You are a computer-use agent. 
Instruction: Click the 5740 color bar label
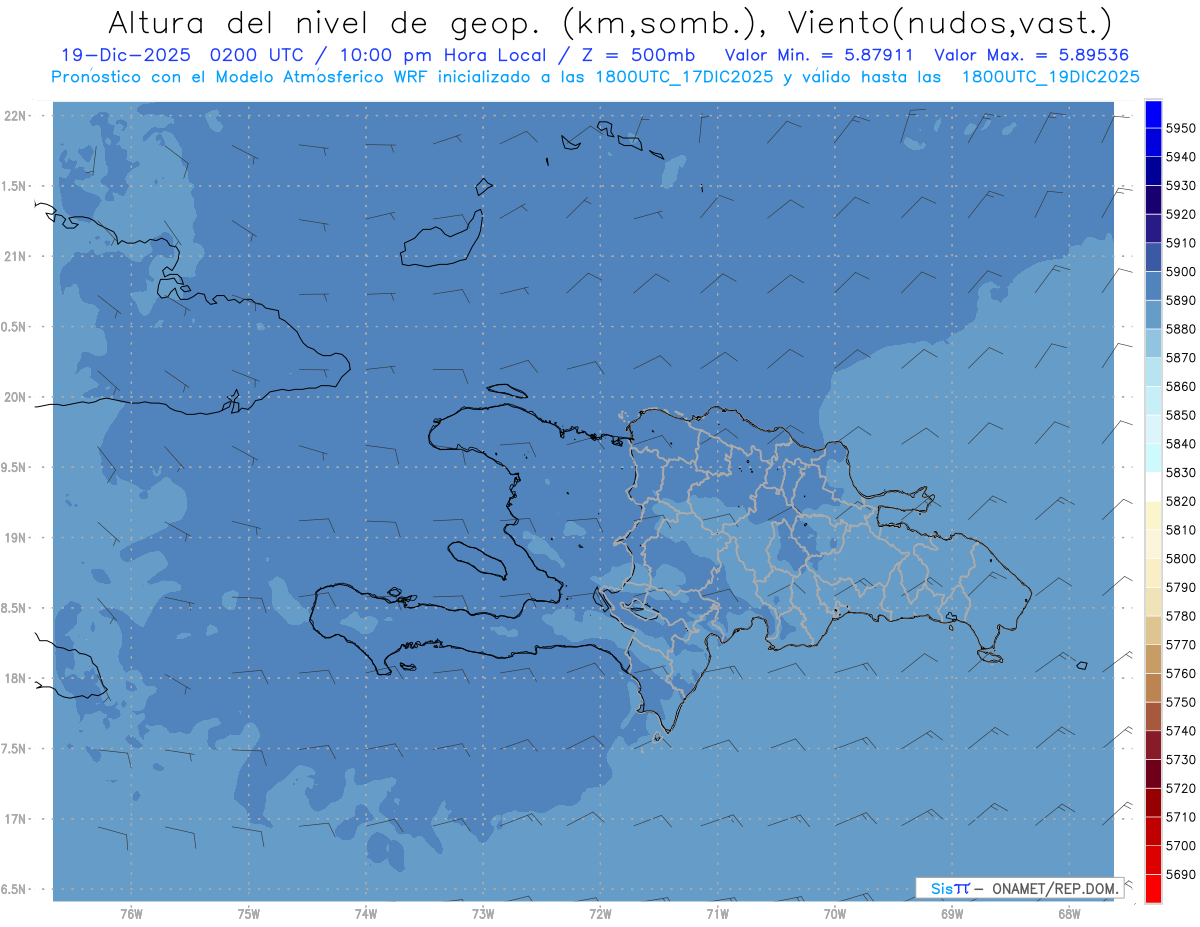1181,731
